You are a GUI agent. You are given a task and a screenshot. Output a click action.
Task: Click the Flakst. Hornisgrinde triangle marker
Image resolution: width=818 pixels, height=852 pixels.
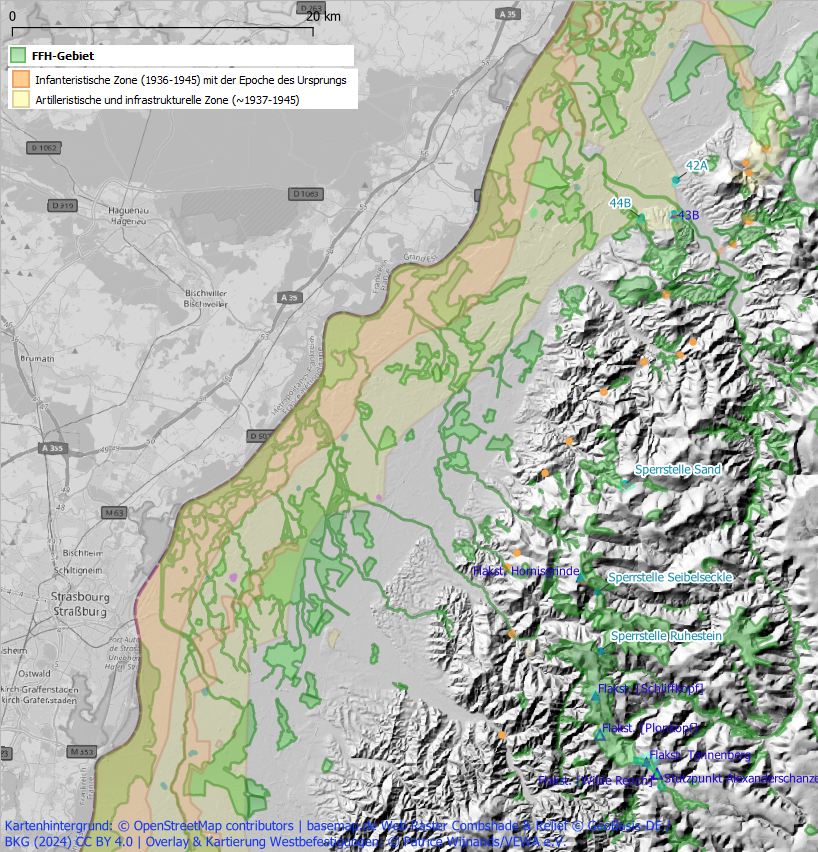[x=580, y=579]
